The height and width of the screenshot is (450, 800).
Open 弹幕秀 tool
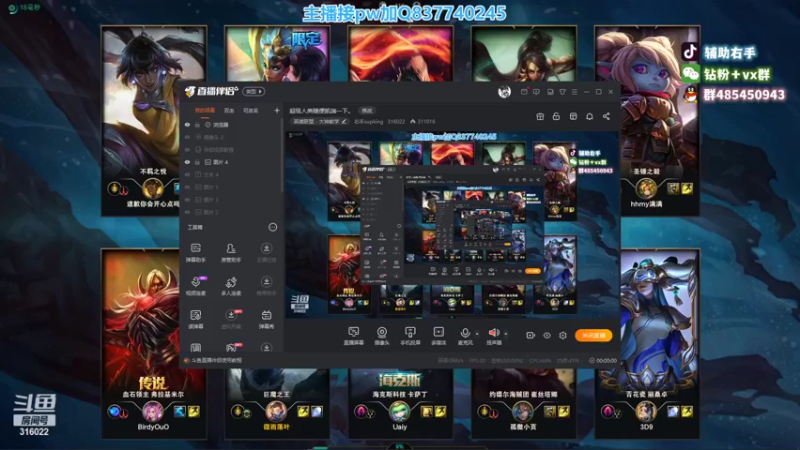(266, 319)
